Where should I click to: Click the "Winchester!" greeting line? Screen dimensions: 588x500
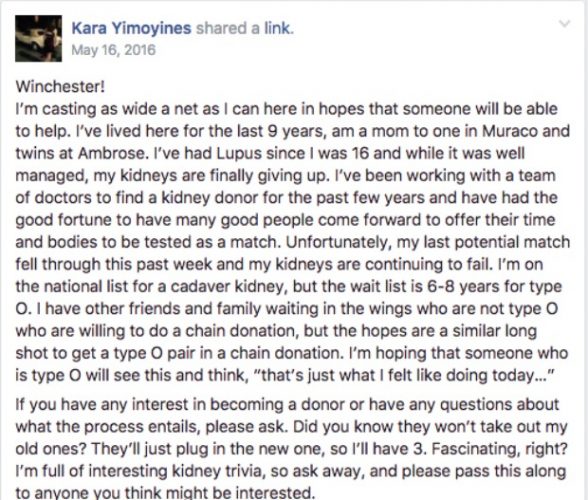(x=60, y=87)
